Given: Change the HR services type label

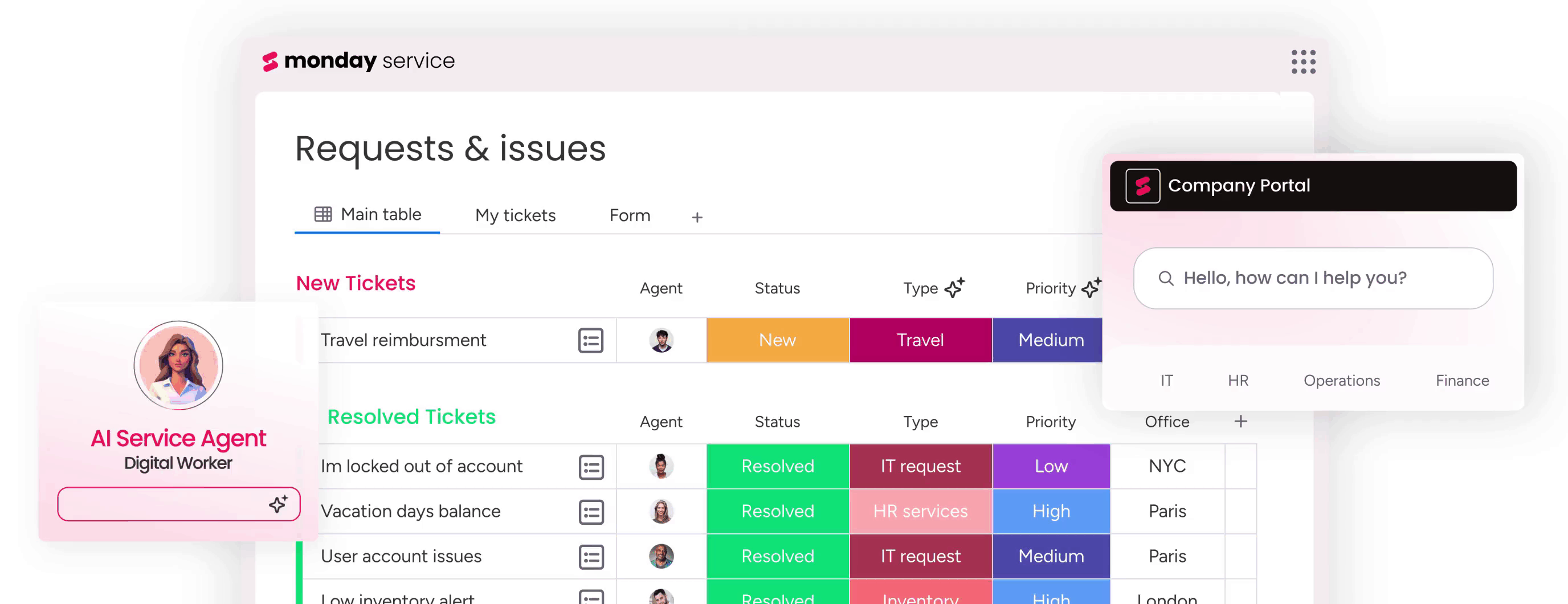Looking at the screenshot, I should coord(920,512).
